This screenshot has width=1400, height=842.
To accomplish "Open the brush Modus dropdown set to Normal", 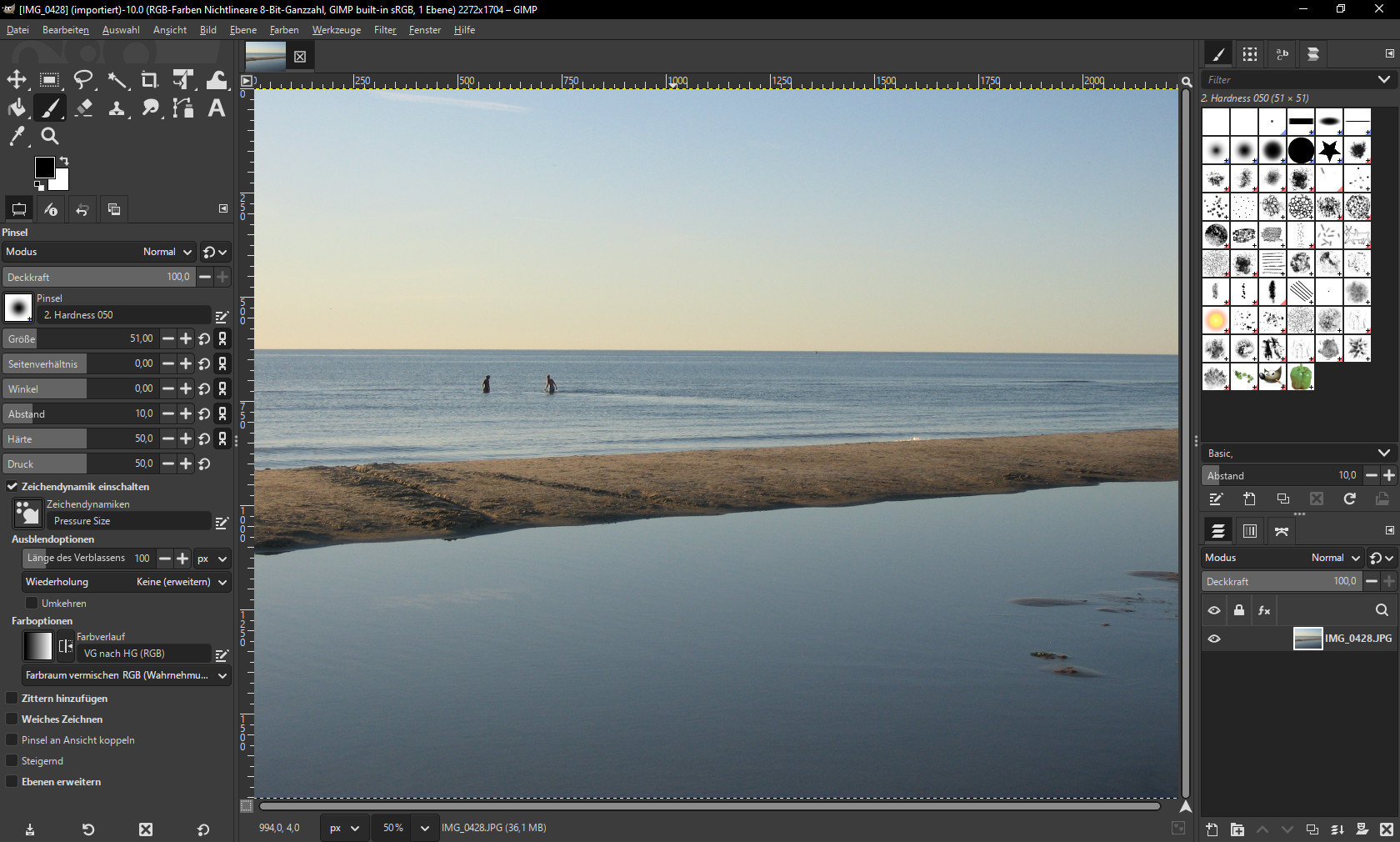I will coord(167,252).
